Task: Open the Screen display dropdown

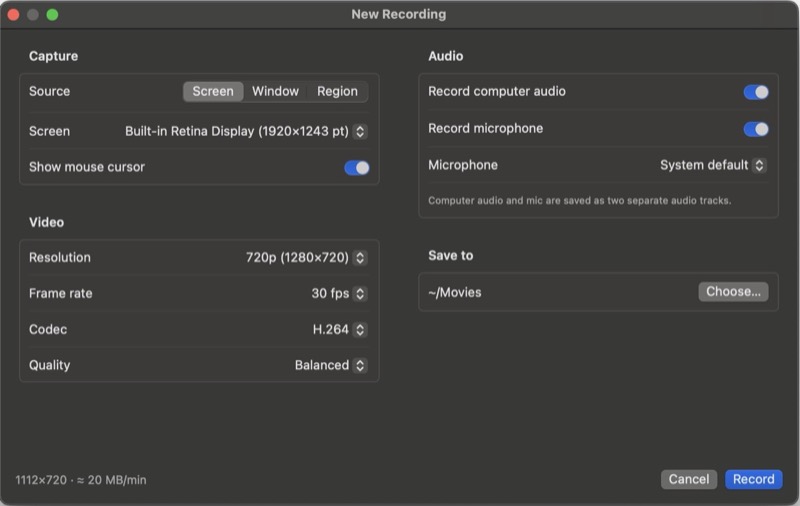Action: 246,132
